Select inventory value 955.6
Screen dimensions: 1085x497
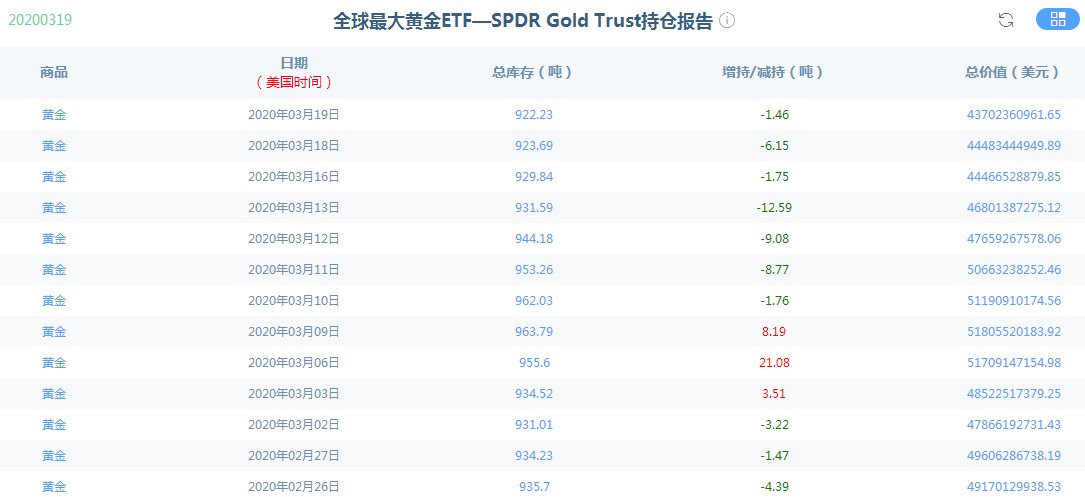pos(534,363)
